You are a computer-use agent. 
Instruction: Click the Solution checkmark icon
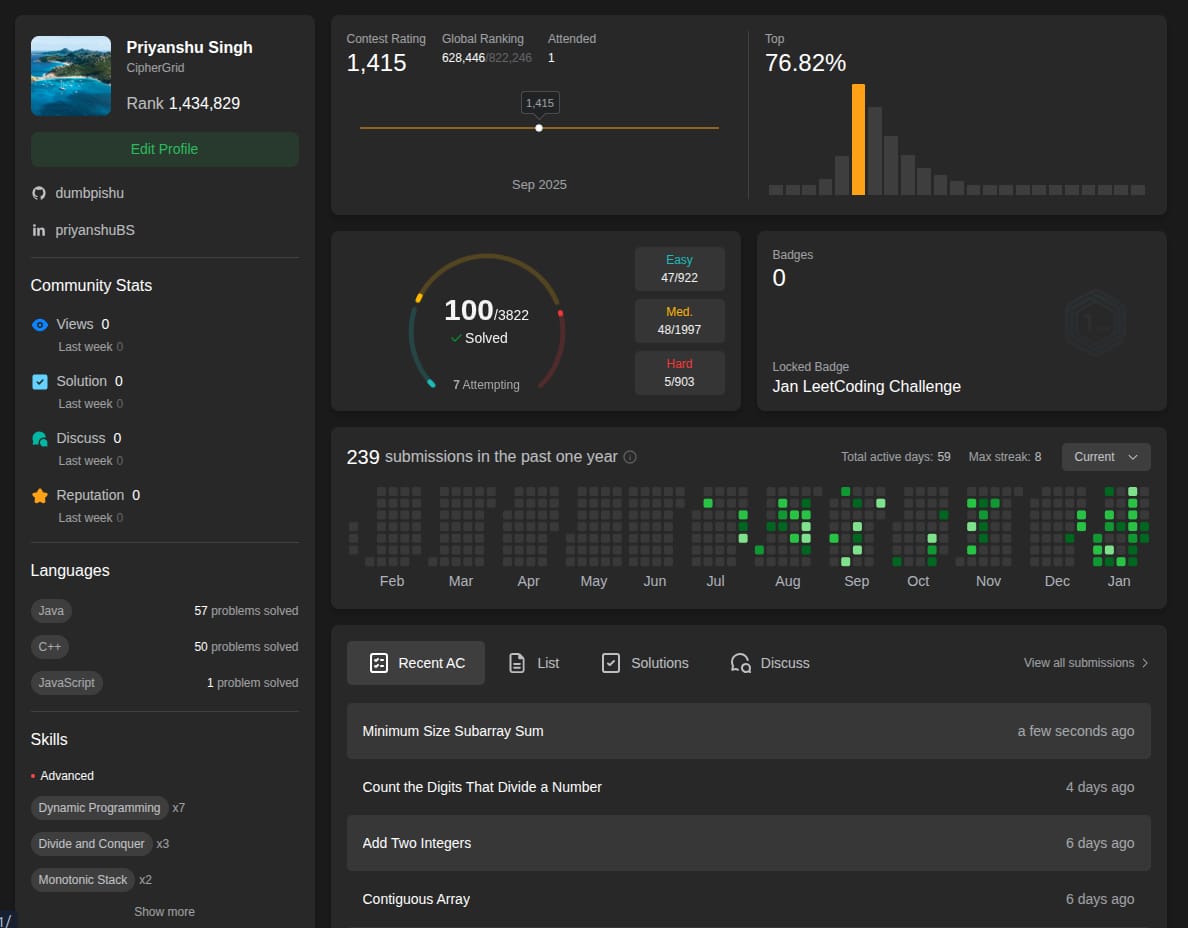pos(40,382)
